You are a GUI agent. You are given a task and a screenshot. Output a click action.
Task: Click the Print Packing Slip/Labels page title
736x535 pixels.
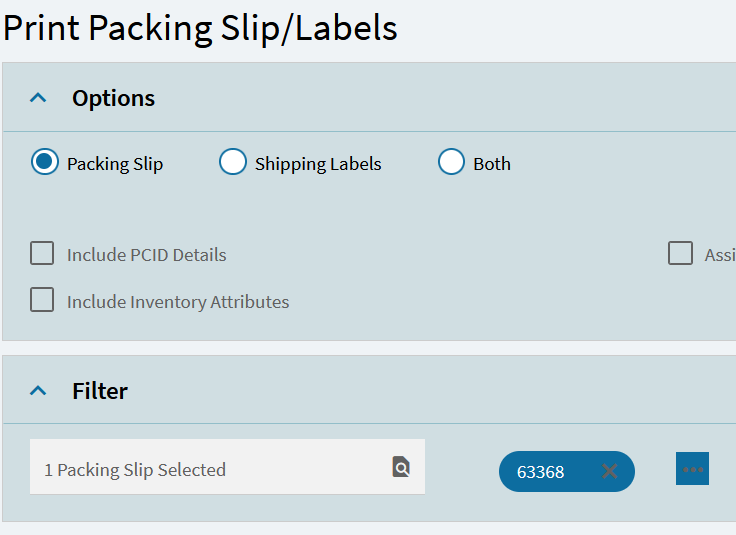click(x=200, y=29)
